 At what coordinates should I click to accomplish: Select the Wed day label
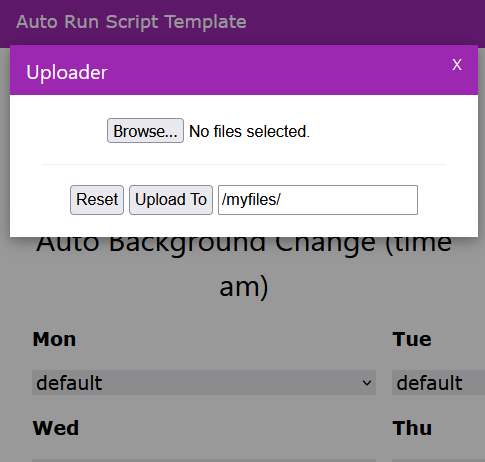pyautogui.click(x=56, y=428)
